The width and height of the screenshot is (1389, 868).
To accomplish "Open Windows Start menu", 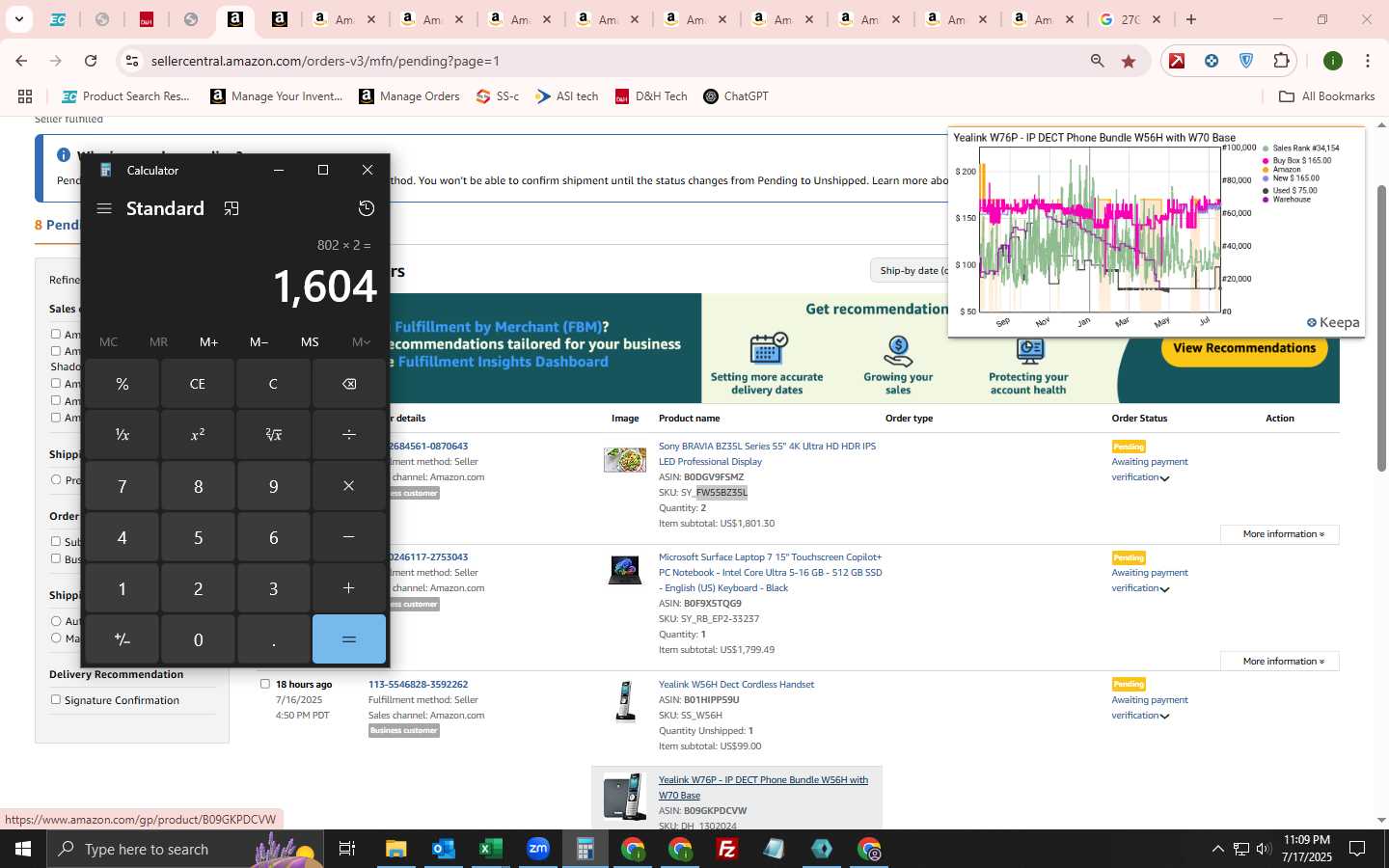I will tap(22, 849).
